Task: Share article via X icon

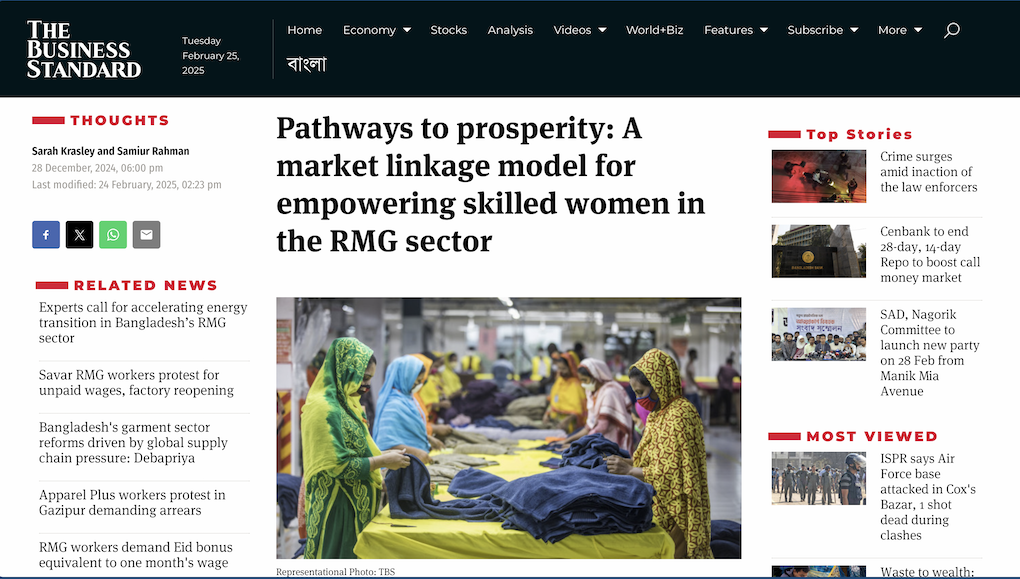Action: pyautogui.click(x=79, y=235)
